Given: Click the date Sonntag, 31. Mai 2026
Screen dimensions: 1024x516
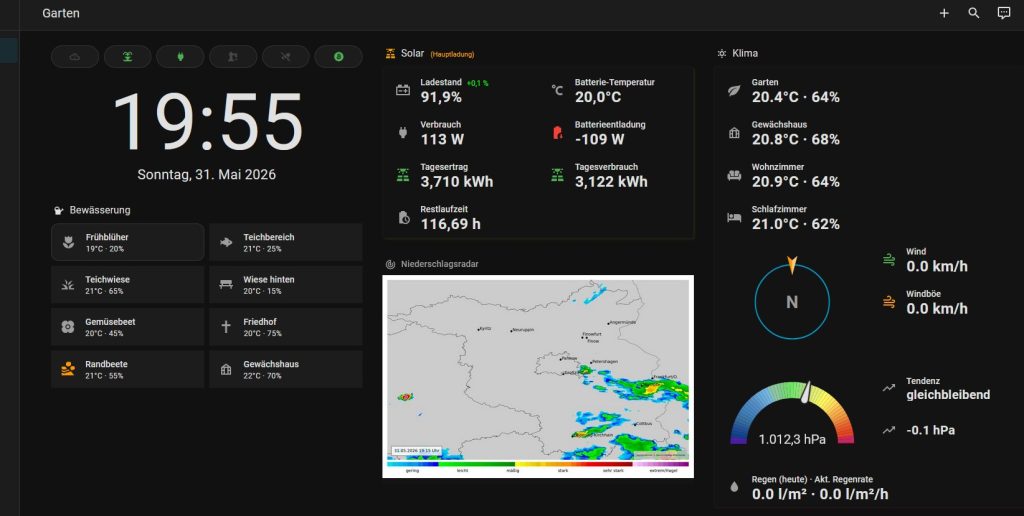Looking at the screenshot, I should click(x=206, y=174).
